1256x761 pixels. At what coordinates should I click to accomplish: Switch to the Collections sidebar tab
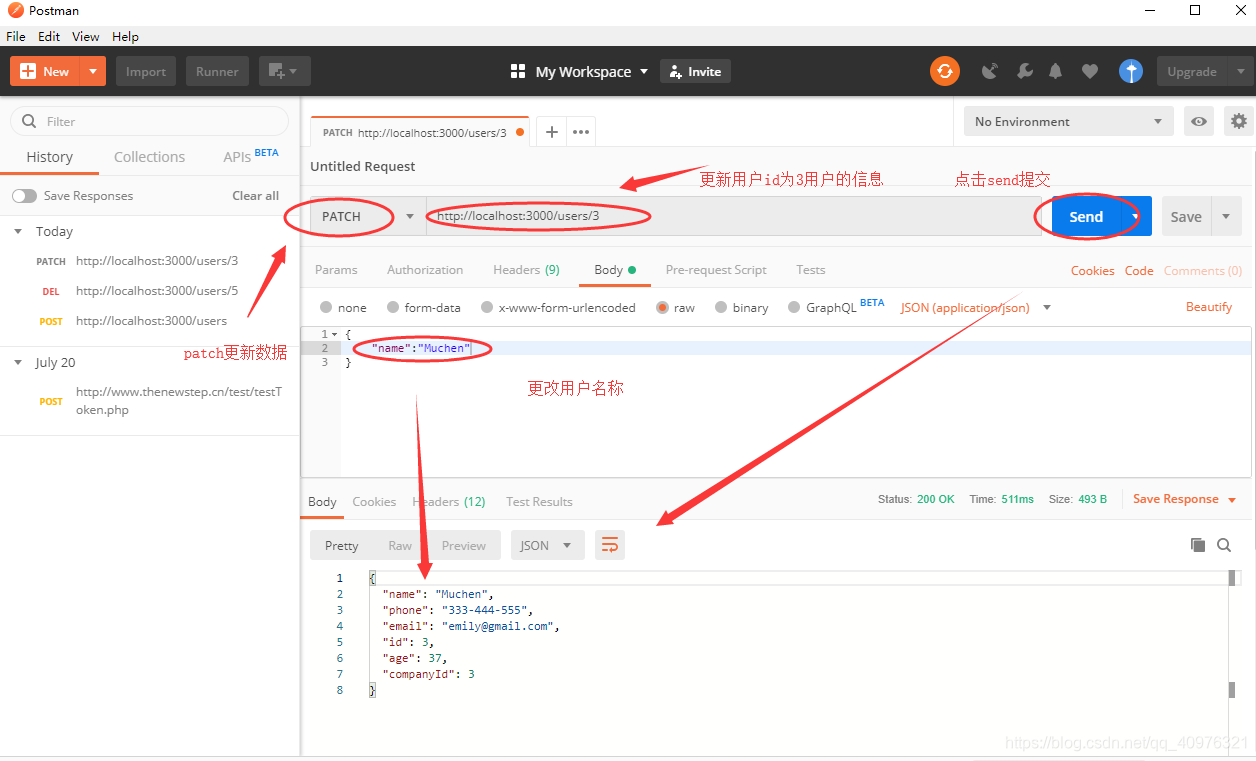pyautogui.click(x=149, y=157)
